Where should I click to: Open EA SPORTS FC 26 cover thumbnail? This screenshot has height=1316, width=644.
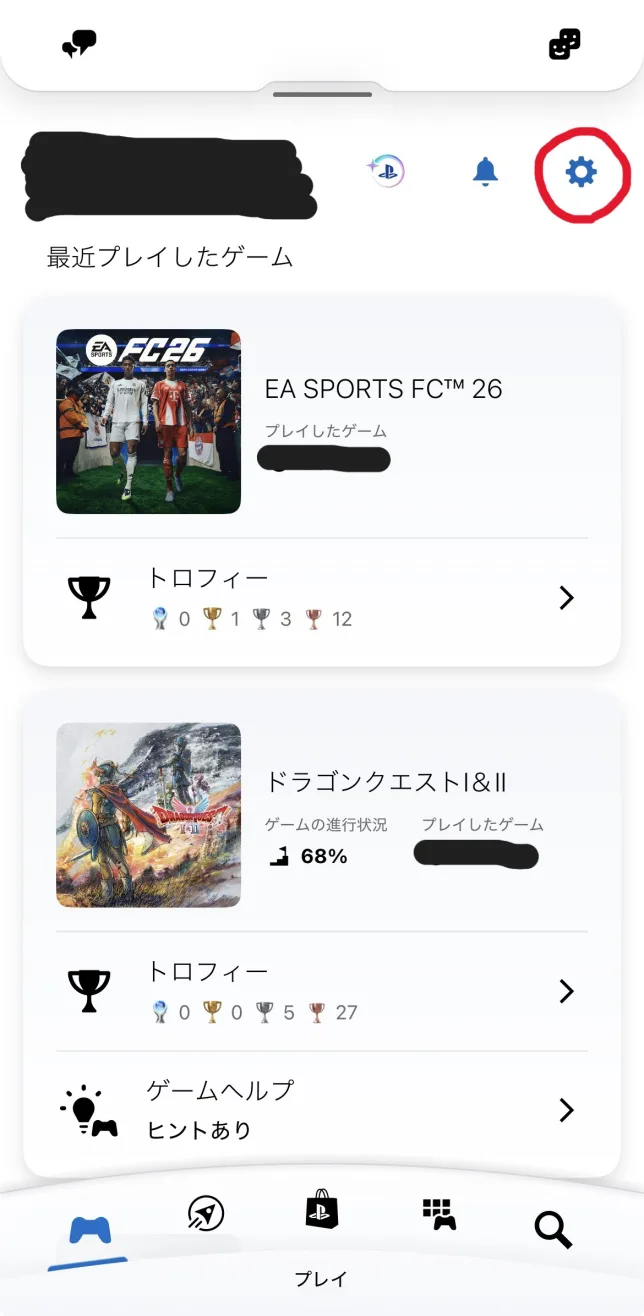[x=148, y=421]
